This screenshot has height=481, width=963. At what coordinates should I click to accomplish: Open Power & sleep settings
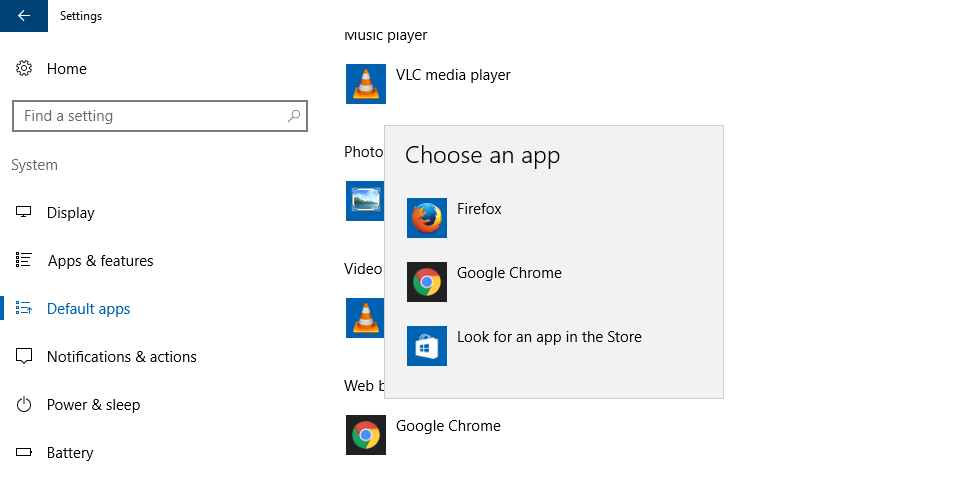(x=93, y=405)
